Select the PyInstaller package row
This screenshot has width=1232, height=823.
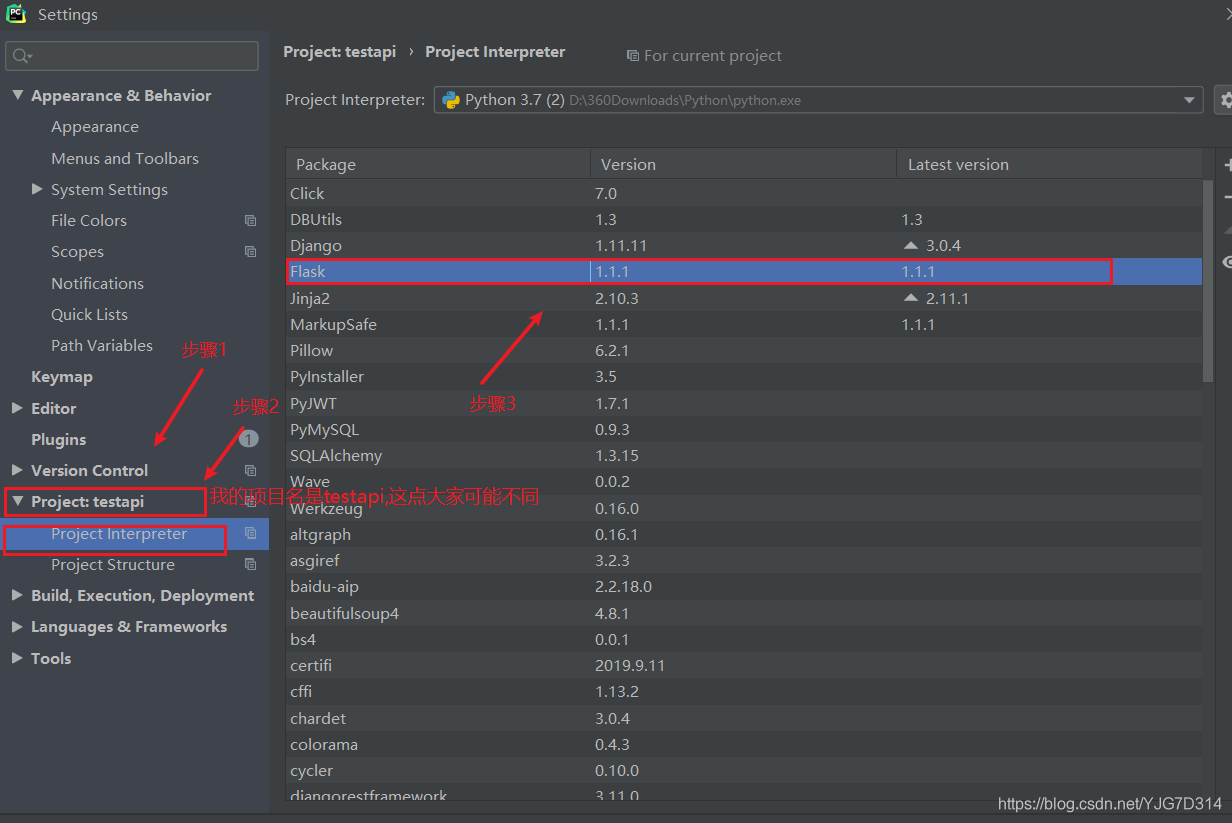click(x=744, y=376)
